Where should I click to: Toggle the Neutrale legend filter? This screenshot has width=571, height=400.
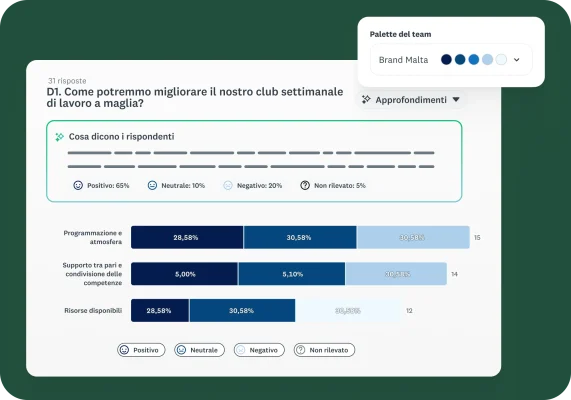tap(199, 350)
